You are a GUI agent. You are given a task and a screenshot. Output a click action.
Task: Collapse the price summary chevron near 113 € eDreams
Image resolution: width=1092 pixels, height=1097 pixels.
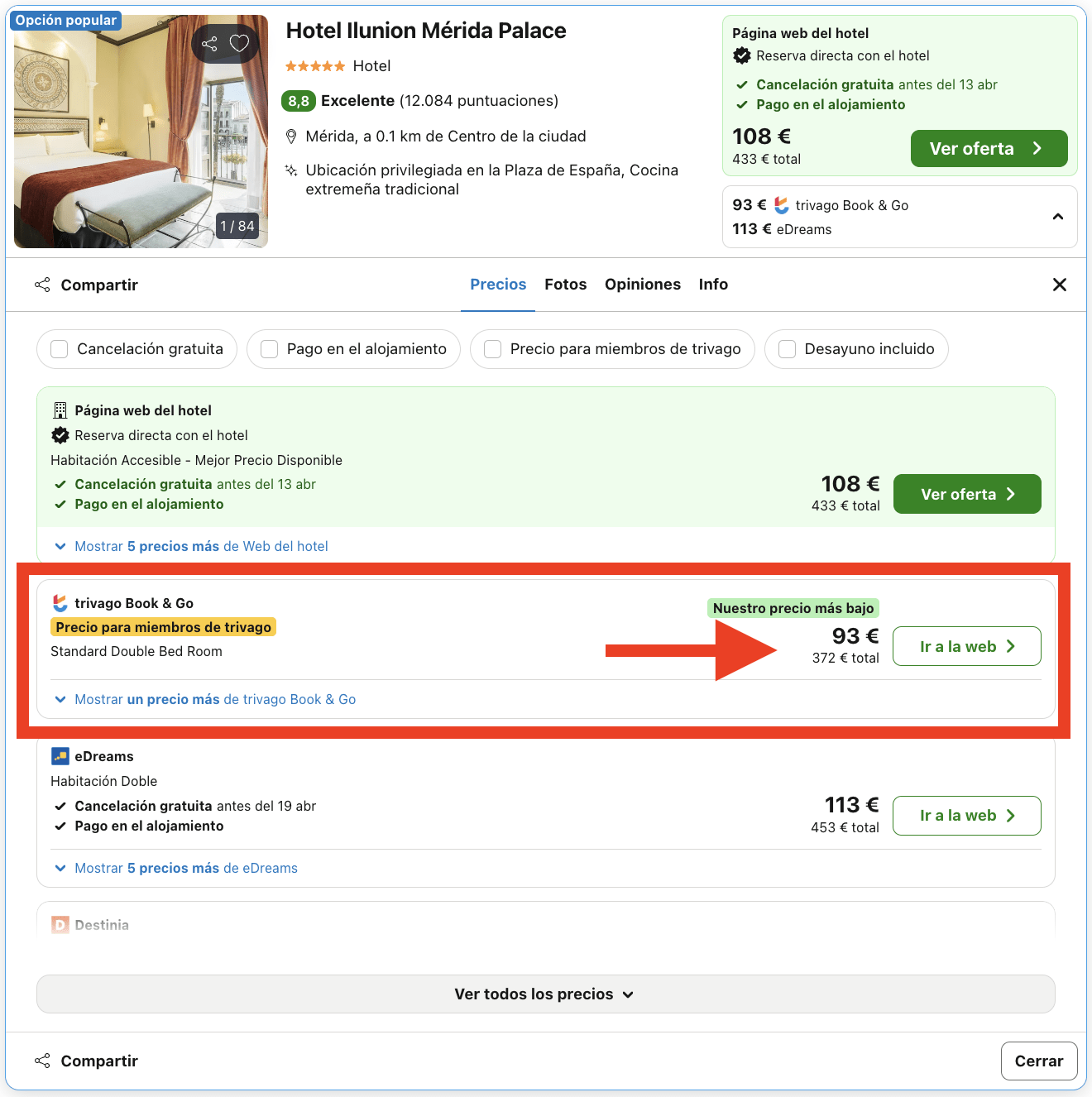(1057, 216)
